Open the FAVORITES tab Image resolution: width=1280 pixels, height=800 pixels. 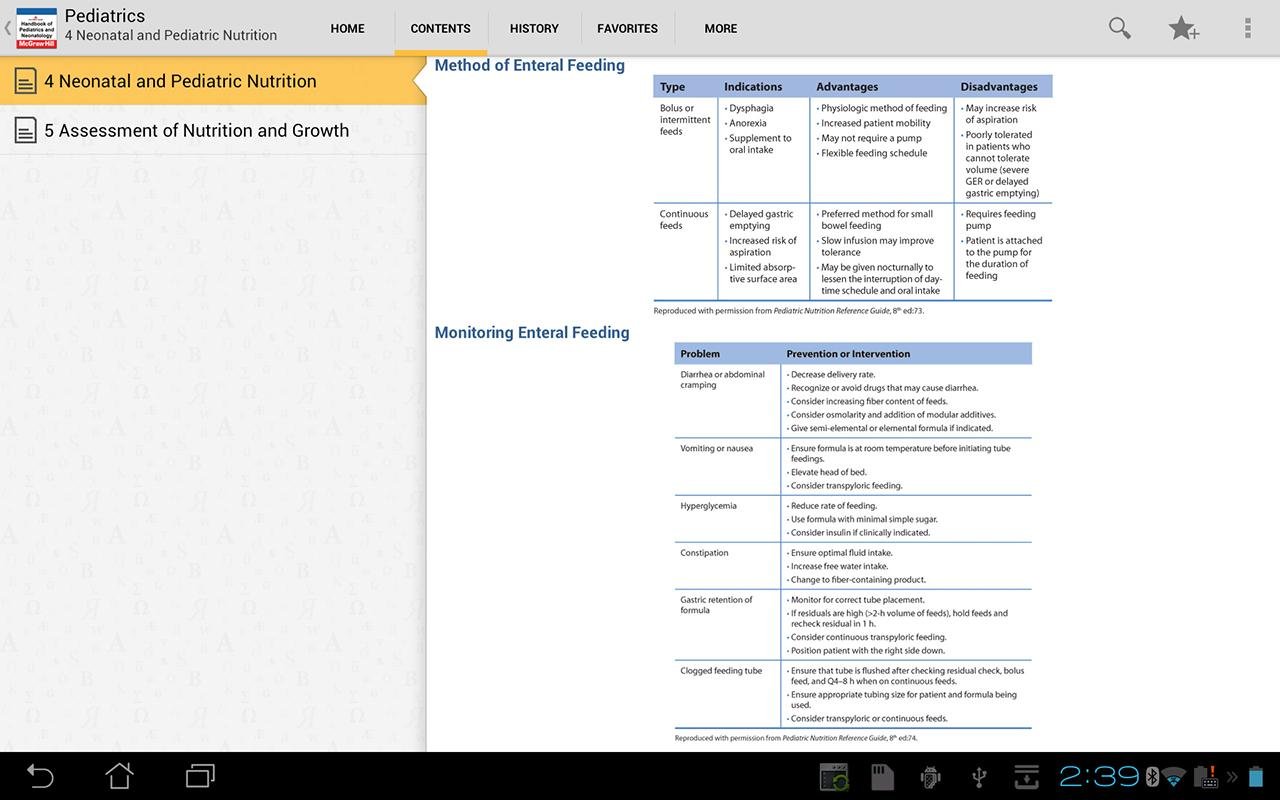[x=627, y=28]
